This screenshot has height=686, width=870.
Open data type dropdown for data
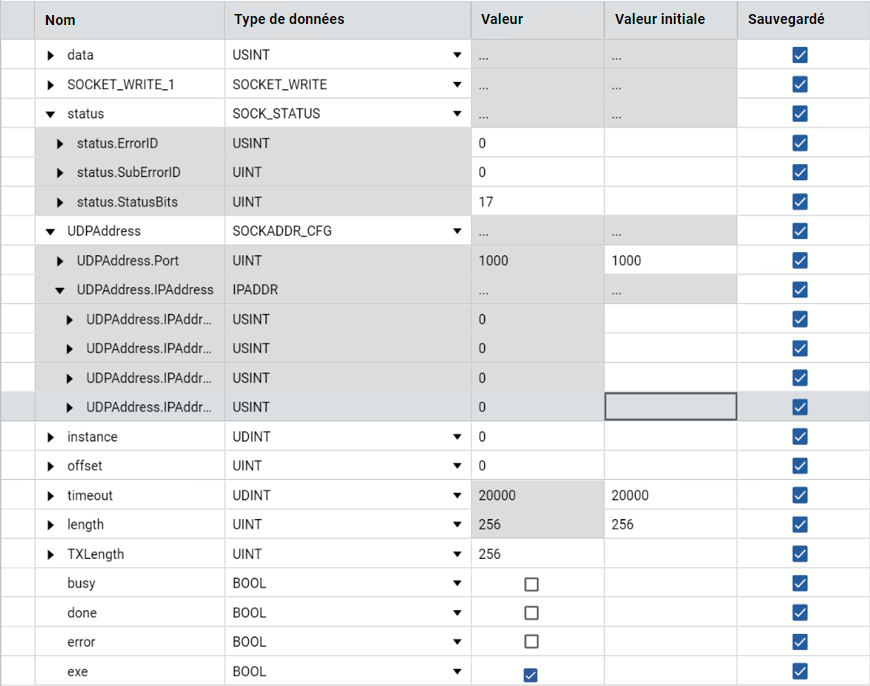tap(457, 55)
